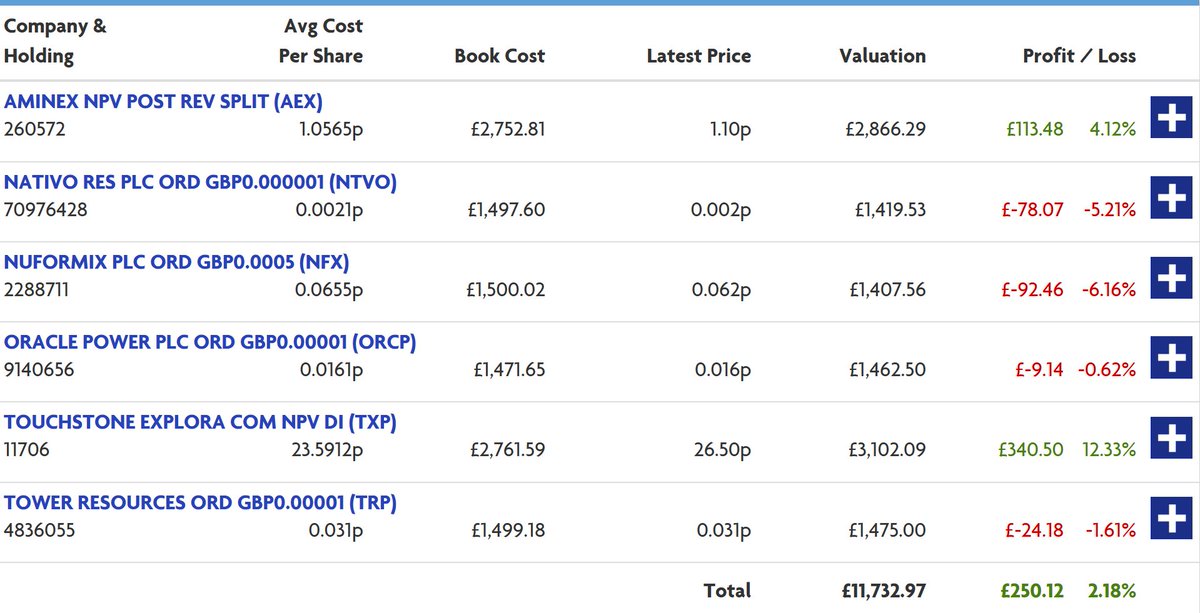The width and height of the screenshot is (1200, 613).
Task: Select Touchstone book cost £2,761.59
Action: click(507, 449)
